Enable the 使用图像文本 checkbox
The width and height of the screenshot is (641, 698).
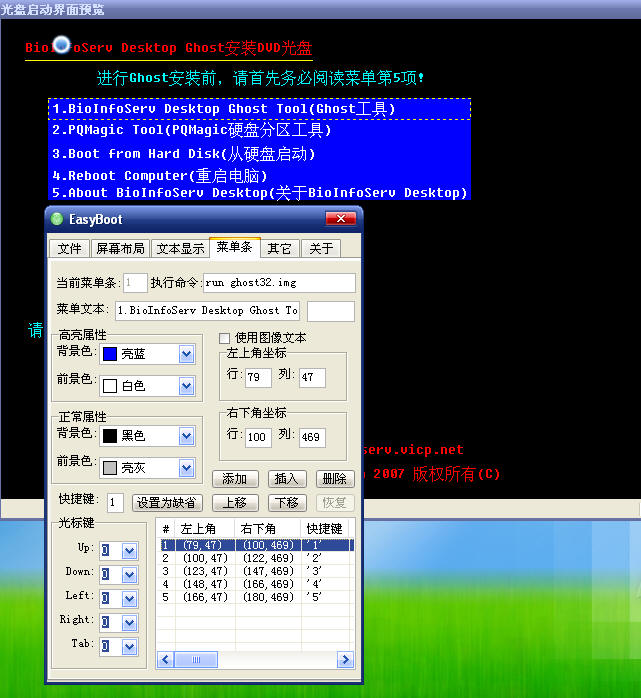coord(225,338)
